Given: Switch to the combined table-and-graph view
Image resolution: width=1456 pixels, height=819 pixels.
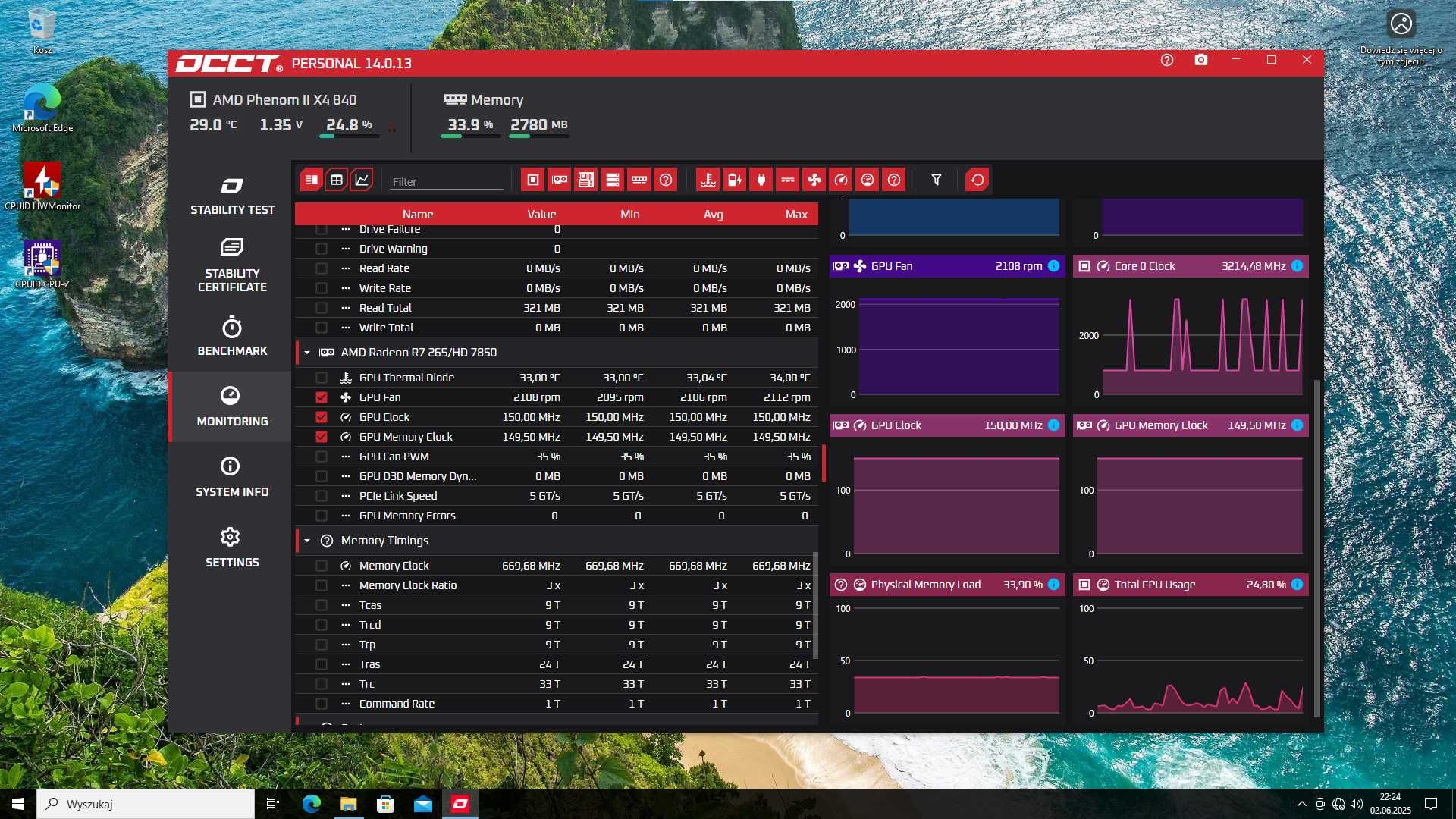Looking at the screenshot, I should pyautogui.click(x=311, y=180).
